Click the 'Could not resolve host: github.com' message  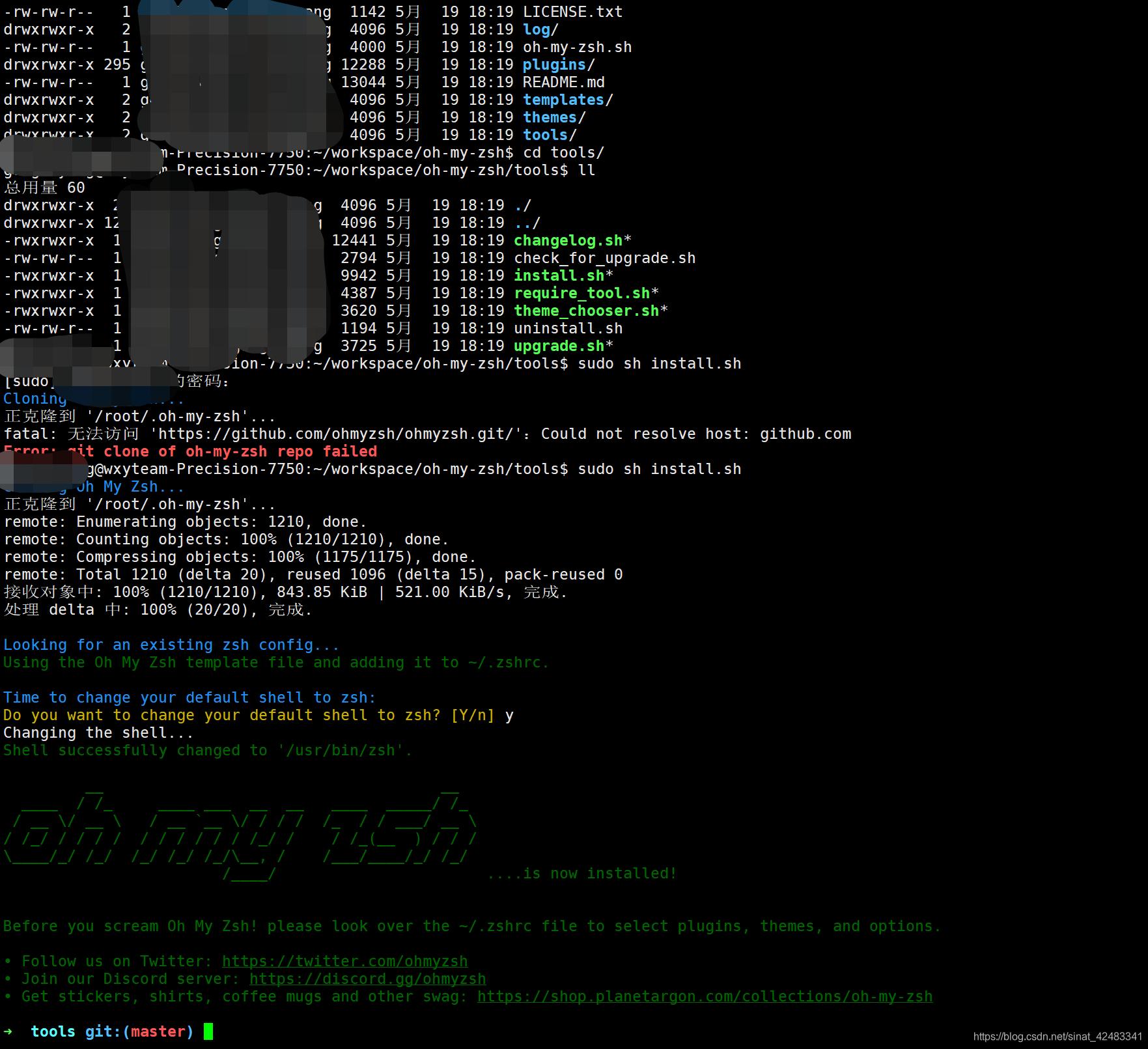pos(696,434)
